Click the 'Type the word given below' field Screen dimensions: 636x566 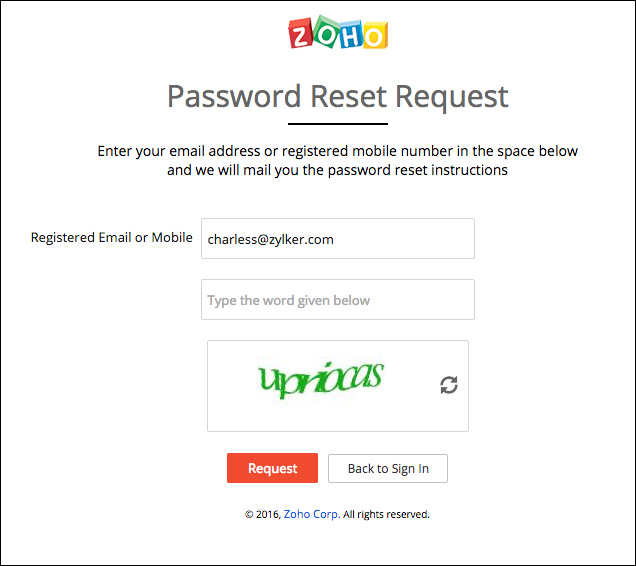click(x=337, y=300)
